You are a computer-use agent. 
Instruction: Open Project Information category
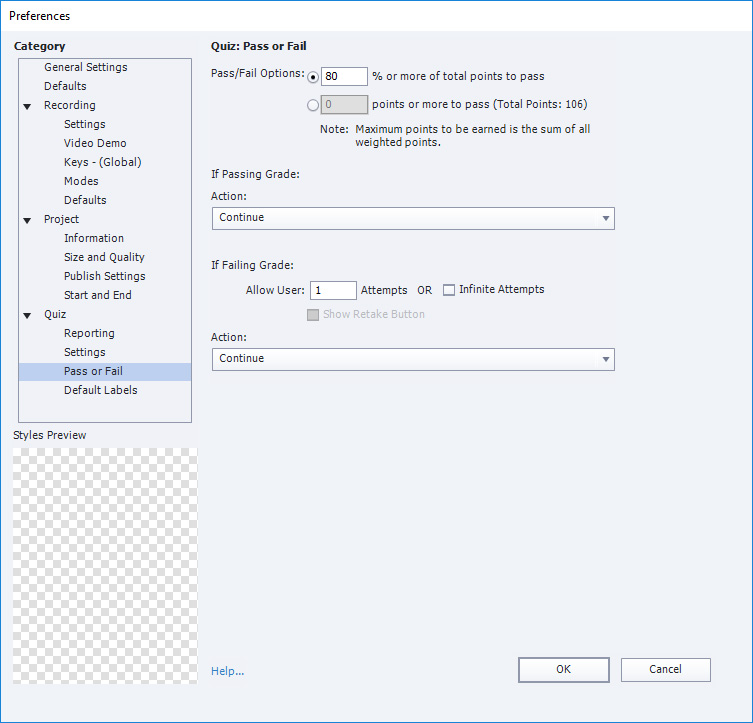[94, 238]
